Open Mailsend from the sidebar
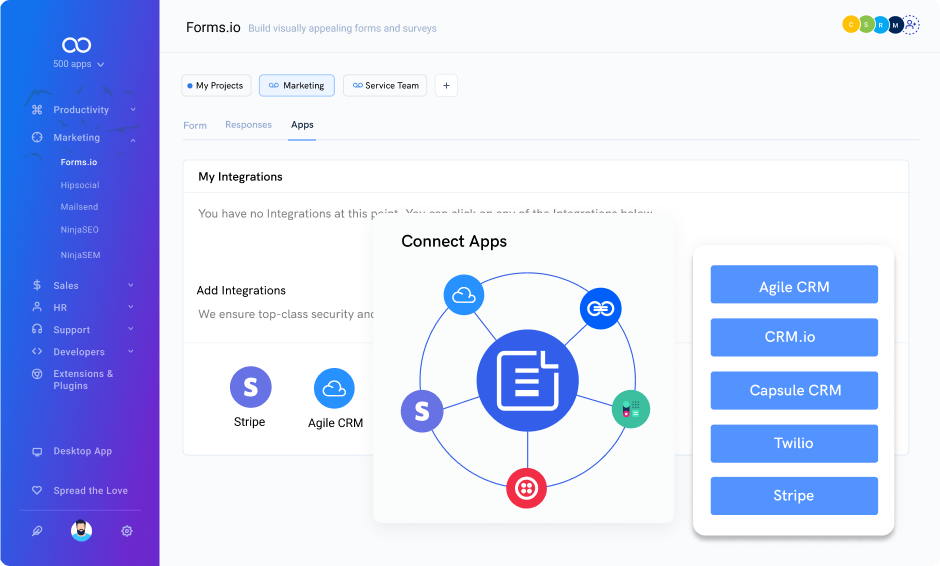Viewport: 940px width, 566px height. tap(79, 207)
